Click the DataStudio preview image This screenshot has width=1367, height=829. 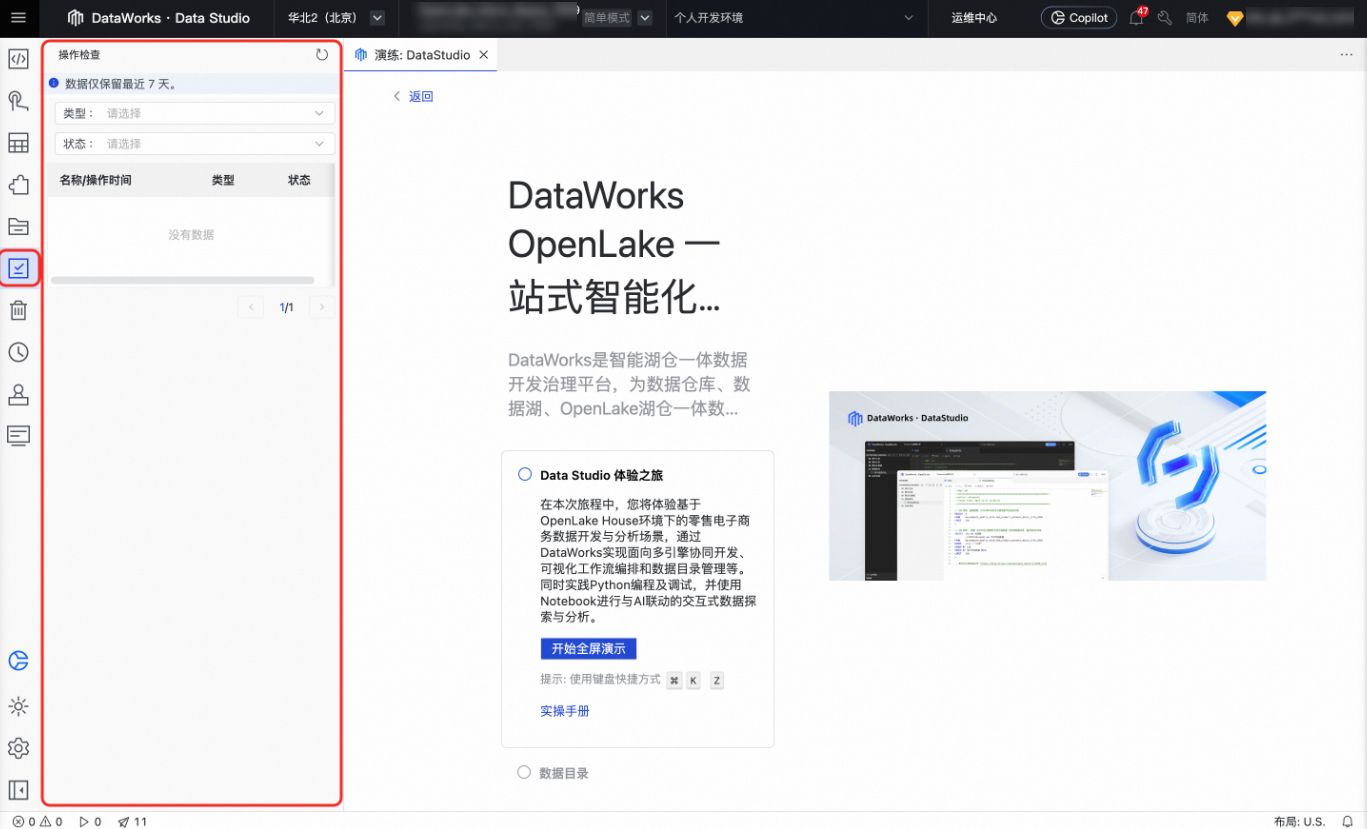tap(1047, 486)
